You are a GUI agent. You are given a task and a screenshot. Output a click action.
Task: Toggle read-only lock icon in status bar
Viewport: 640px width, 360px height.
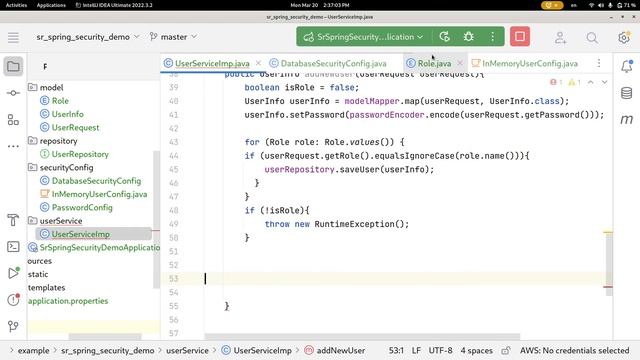[x=506, y=350]
